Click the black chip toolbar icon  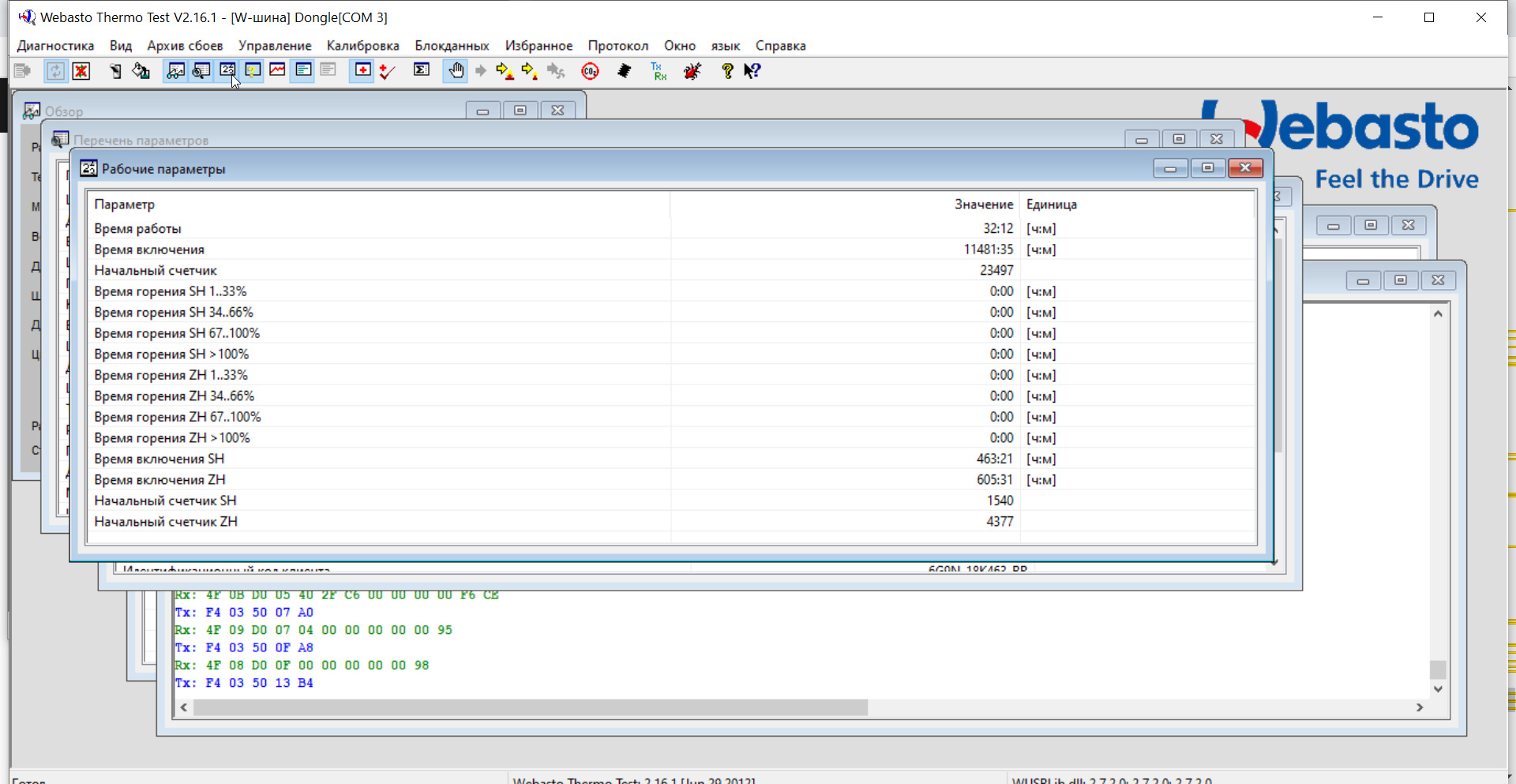(625, 71)
